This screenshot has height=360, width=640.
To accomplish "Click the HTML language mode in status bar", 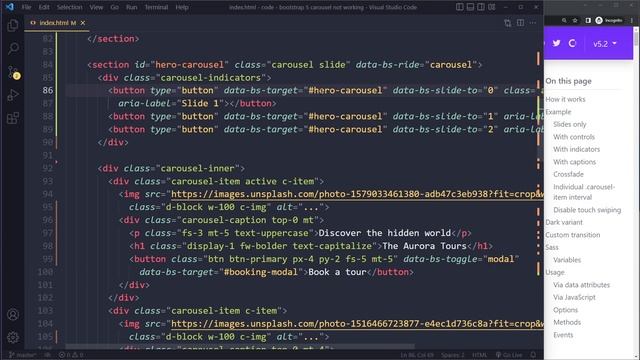I will [480, 355].
